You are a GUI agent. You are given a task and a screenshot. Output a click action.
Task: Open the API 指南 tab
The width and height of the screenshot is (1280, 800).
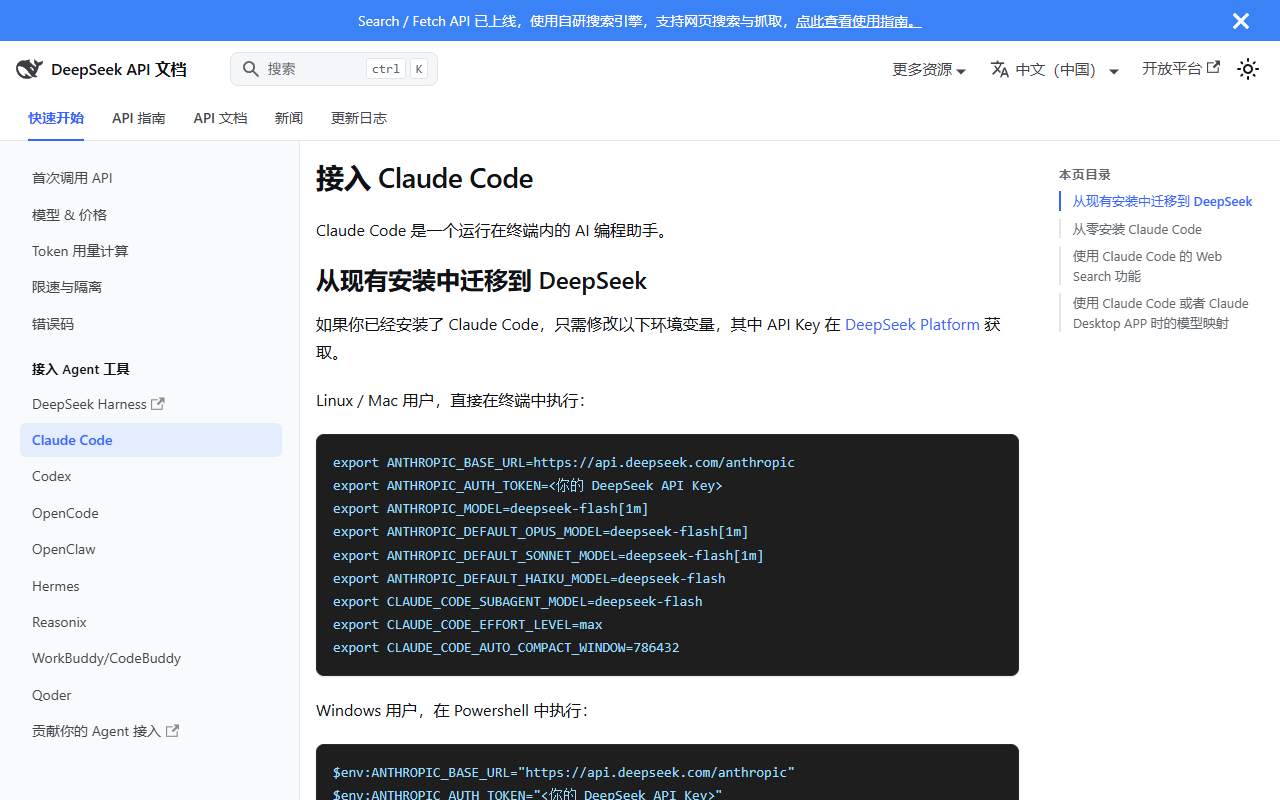139,118
